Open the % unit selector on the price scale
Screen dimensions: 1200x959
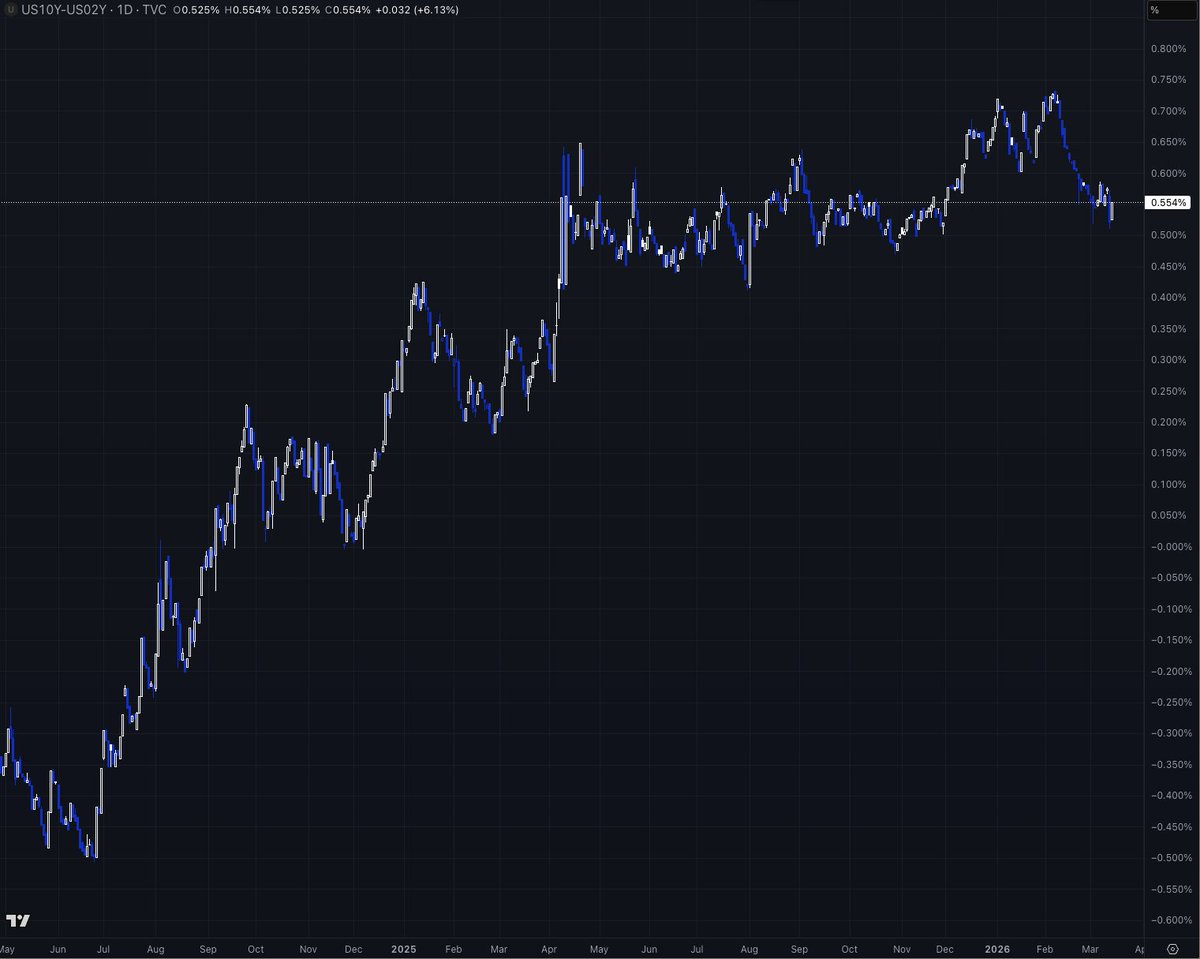[1170, 10]
